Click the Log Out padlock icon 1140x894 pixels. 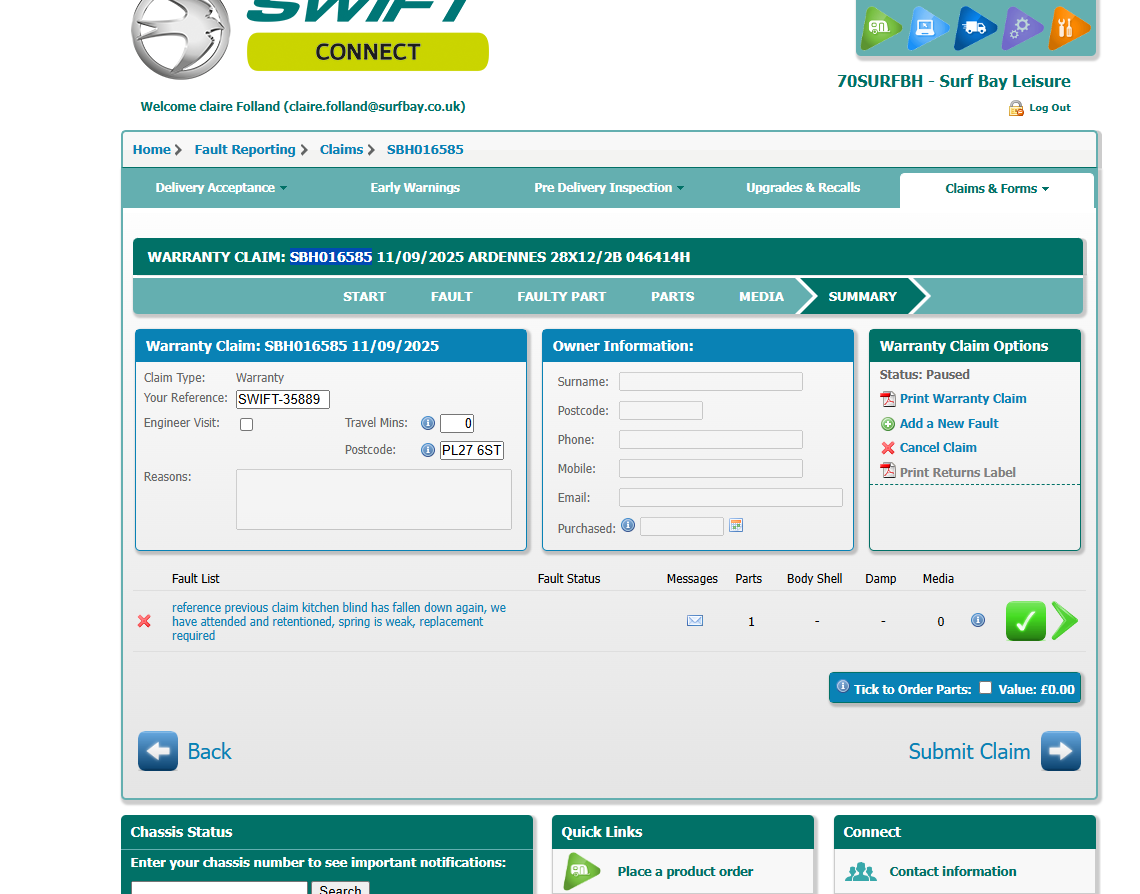click(1016, 108)
